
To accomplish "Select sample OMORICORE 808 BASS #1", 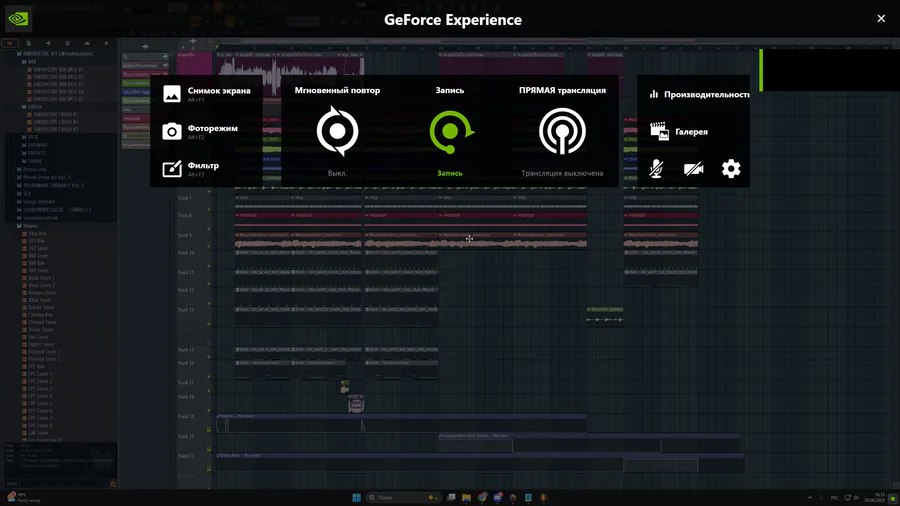I will click(55, 69).
